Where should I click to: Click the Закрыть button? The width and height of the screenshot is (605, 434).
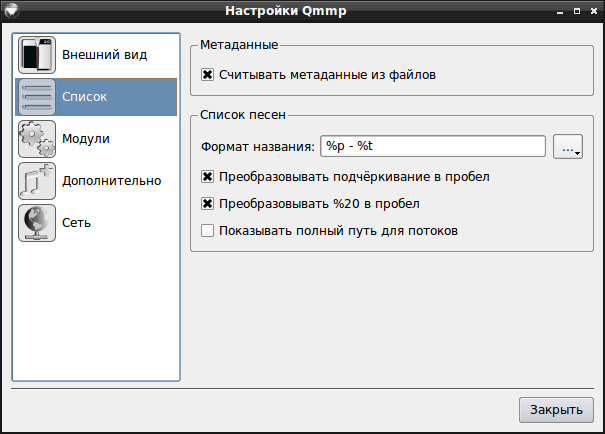tap(556, 410)
